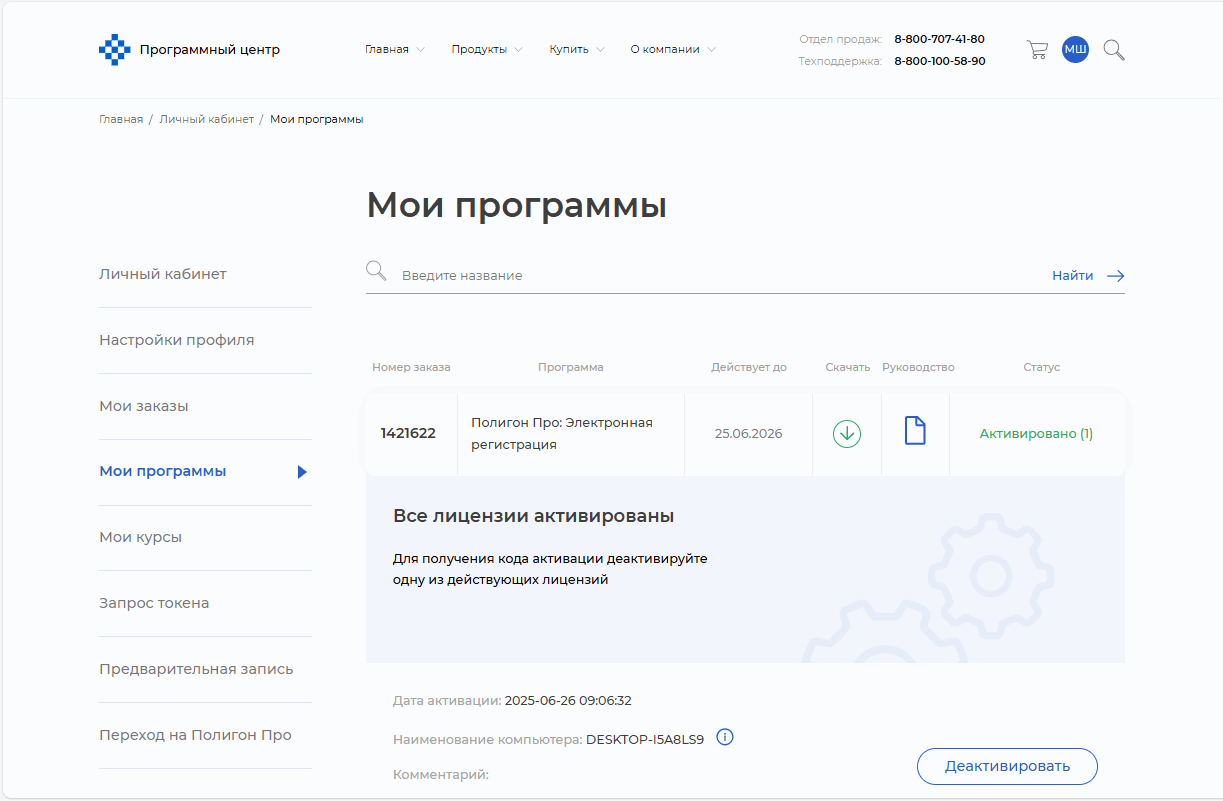This screenshot has height=801, width=1223.
Task: Click the Найти search link
Action: point(1072,275)
